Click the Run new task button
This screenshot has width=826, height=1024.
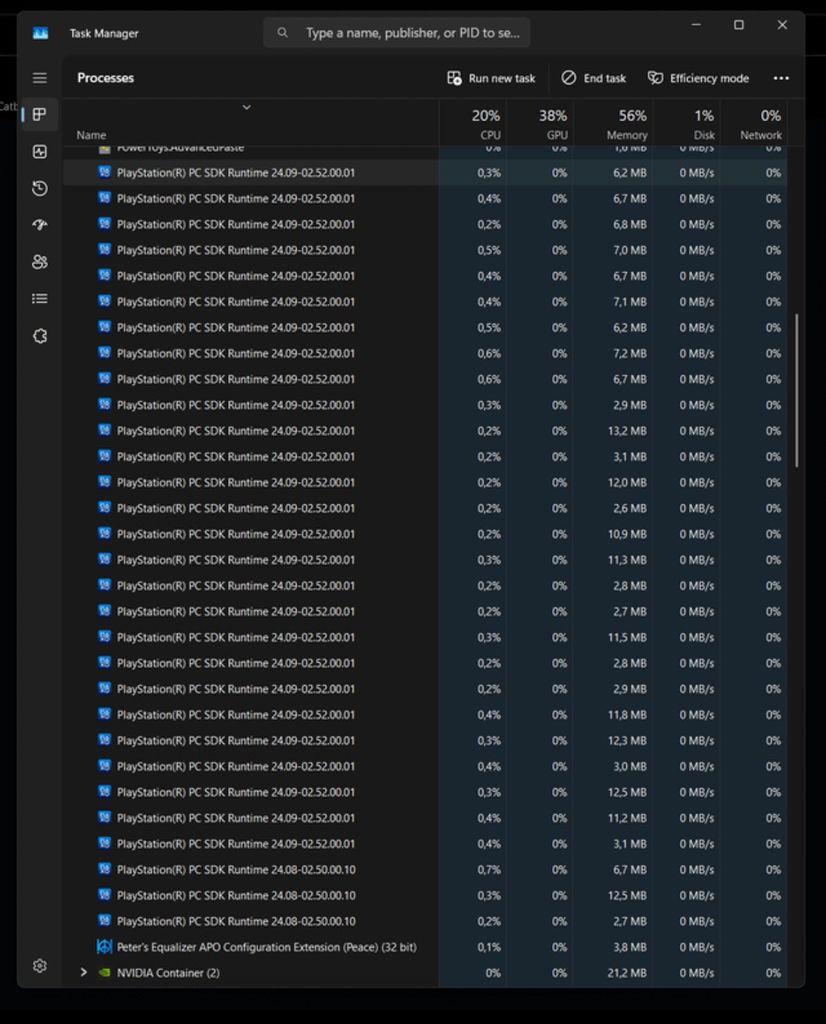pos(491,78)
